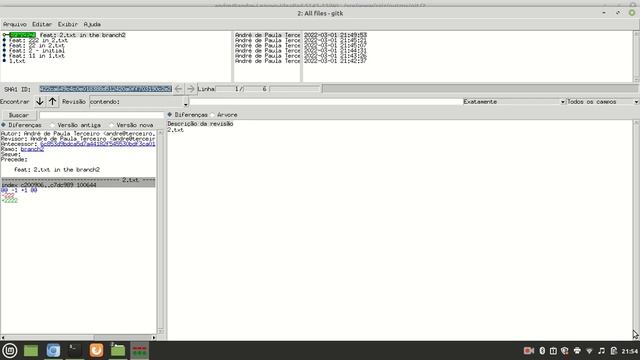Open the Ajuda menu
This screenshot has height=360, width=640.
[92, 24]
